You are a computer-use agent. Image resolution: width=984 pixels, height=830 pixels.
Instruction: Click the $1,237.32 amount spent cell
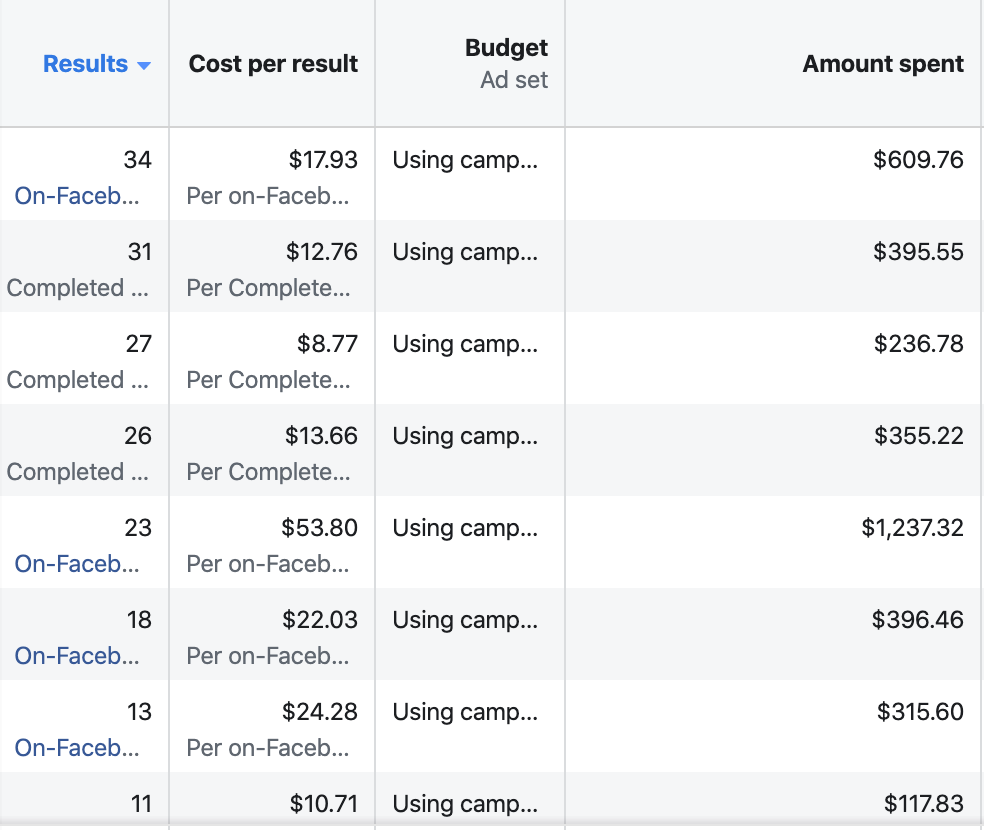[x=912, y=528]
